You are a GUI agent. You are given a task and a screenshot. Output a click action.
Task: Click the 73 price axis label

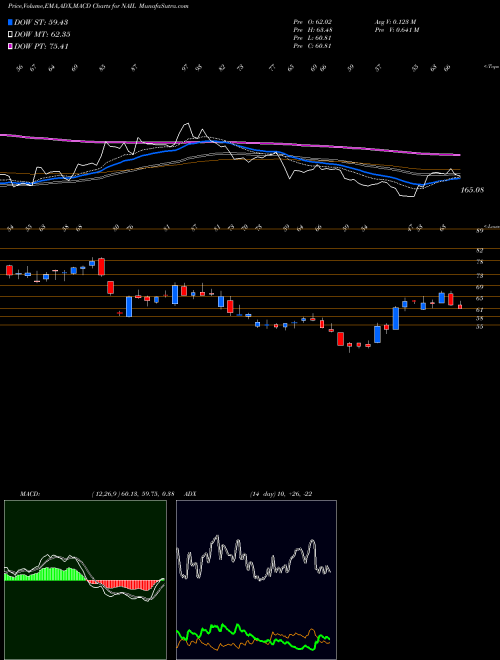(x=479, y=276)
